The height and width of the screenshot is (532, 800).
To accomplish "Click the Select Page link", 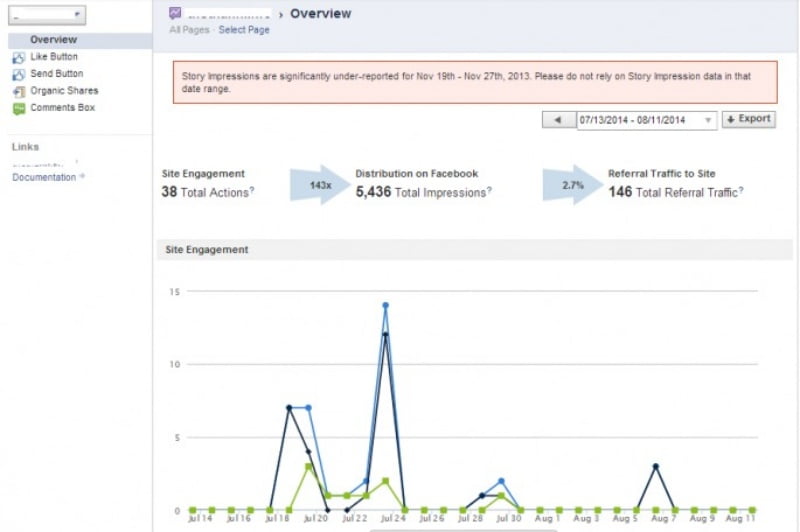I will (x=244, y=30).
